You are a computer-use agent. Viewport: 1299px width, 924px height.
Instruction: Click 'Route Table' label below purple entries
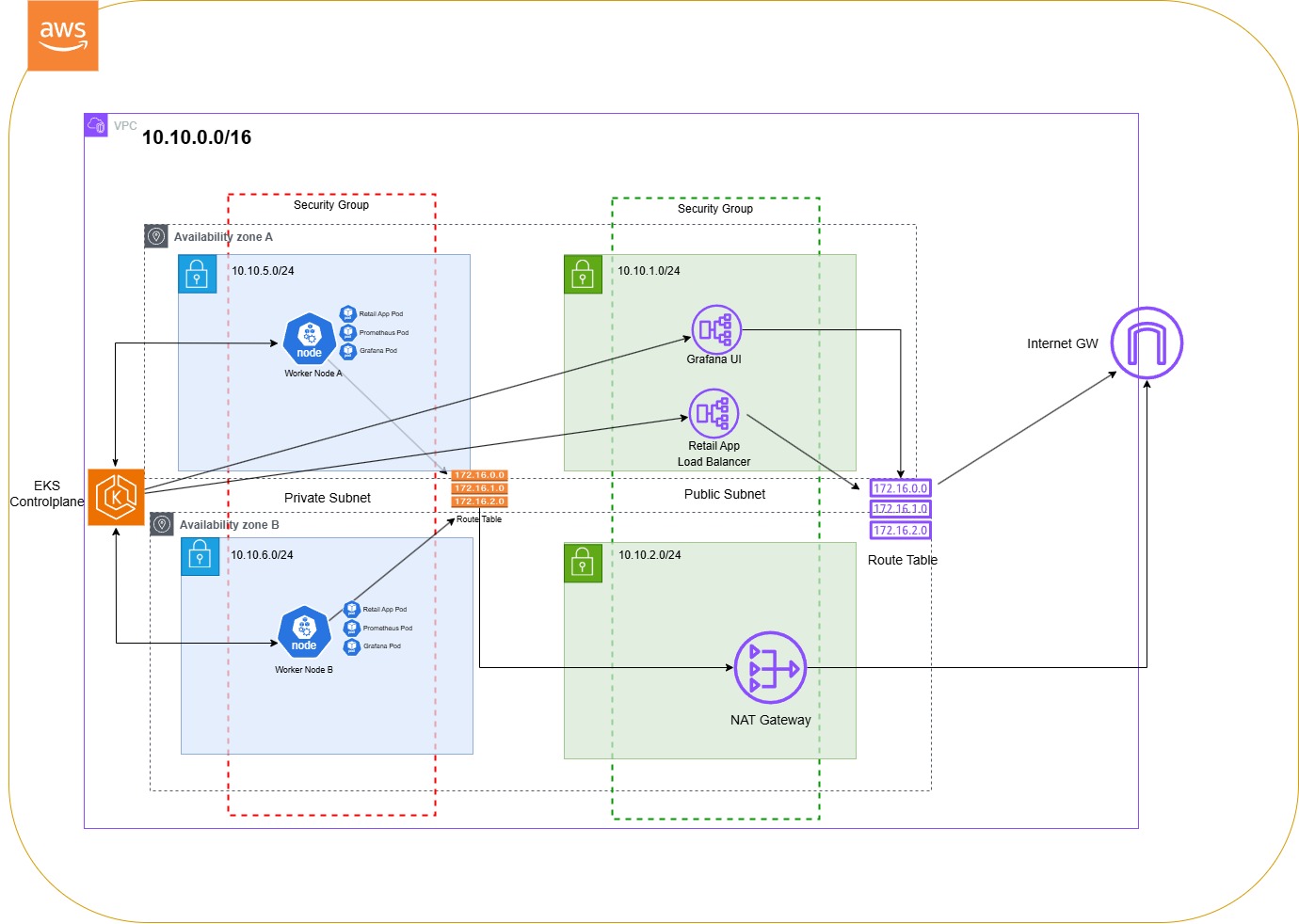(x=903, y=560)
